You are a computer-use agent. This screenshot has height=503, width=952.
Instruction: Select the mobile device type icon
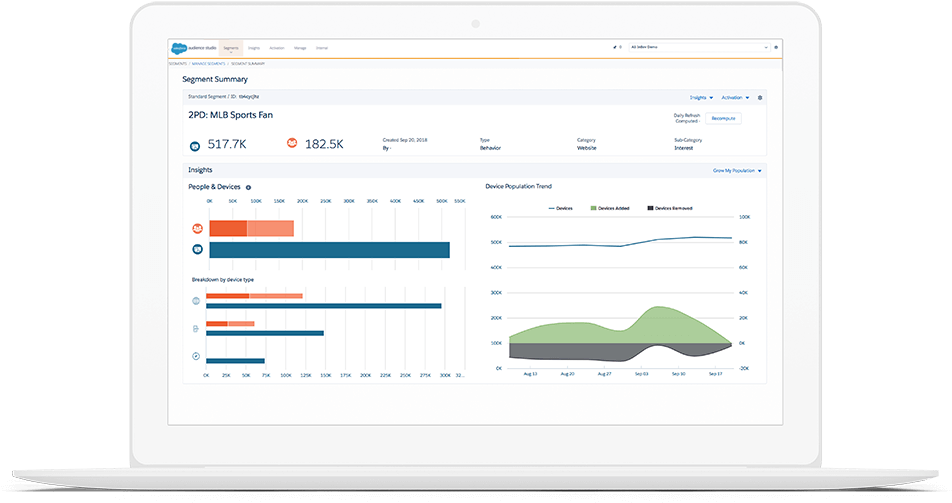point(196,328)
